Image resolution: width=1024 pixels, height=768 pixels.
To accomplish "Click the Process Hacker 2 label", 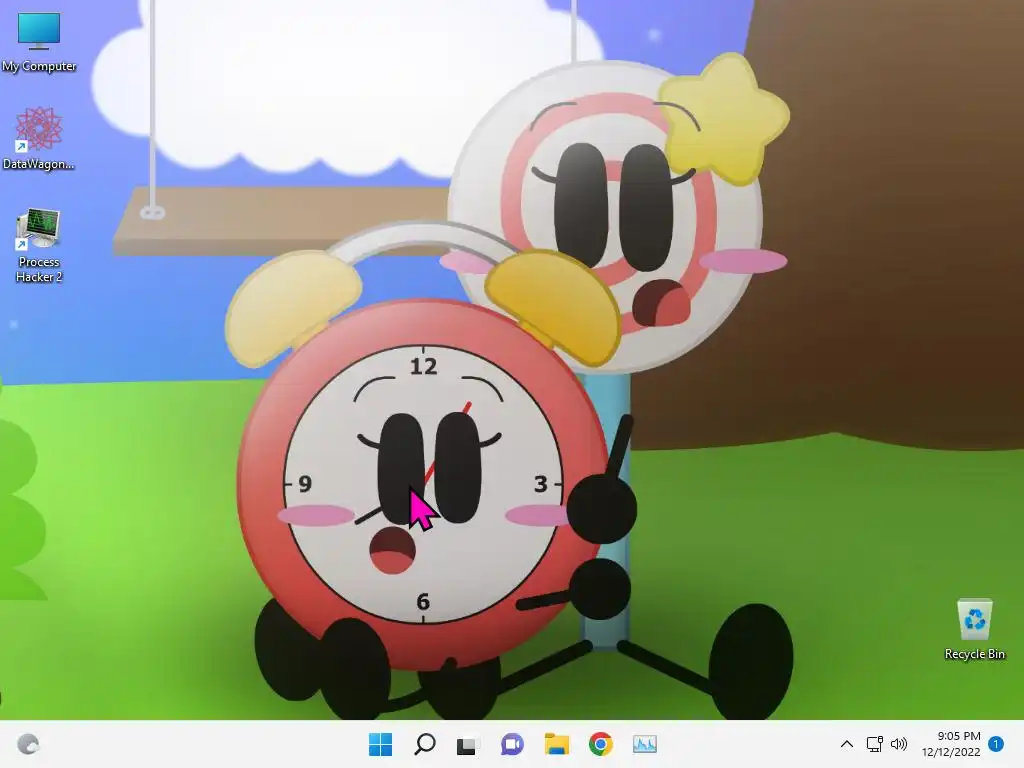I will pos(39,269).
